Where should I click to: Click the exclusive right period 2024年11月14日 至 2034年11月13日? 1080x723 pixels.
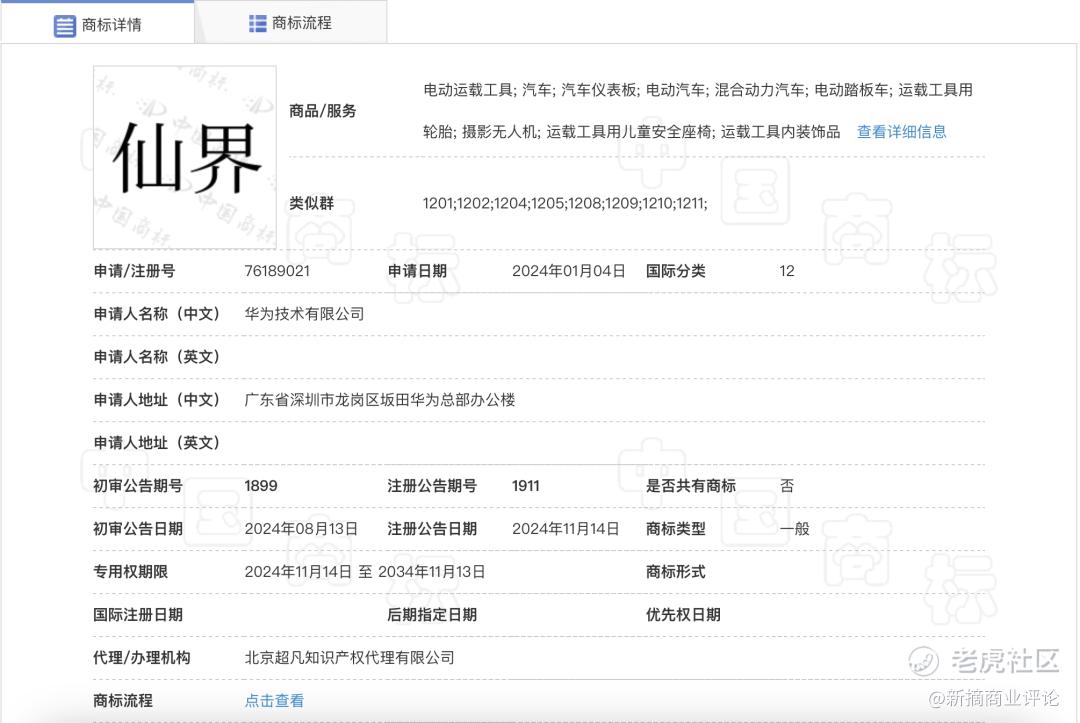pos(365,572)
